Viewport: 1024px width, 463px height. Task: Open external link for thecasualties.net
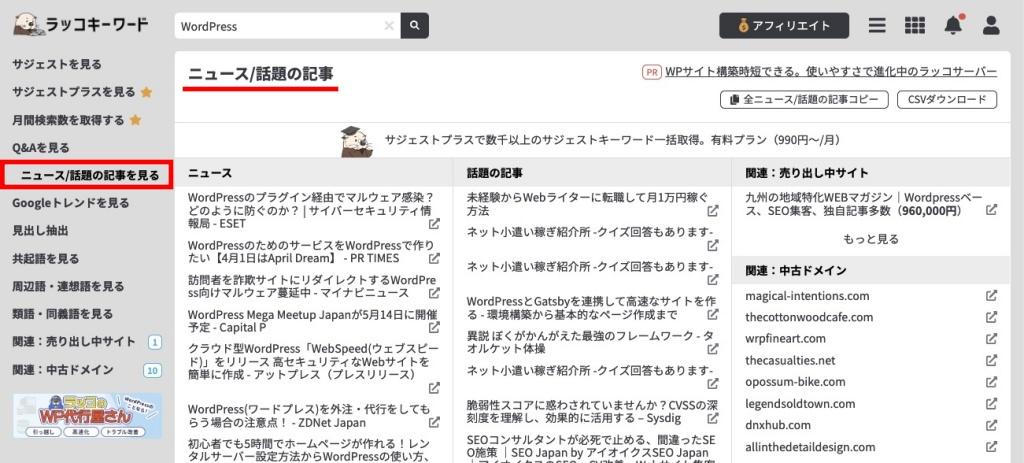click(x=991, y=360)
